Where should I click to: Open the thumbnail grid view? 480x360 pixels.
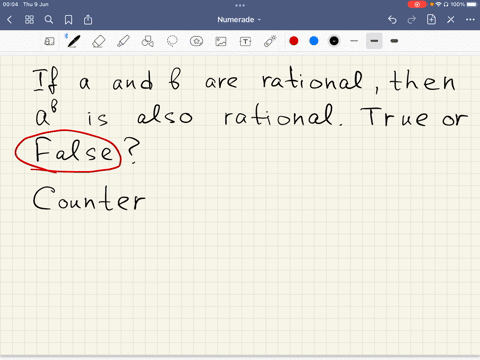(29, 20)
